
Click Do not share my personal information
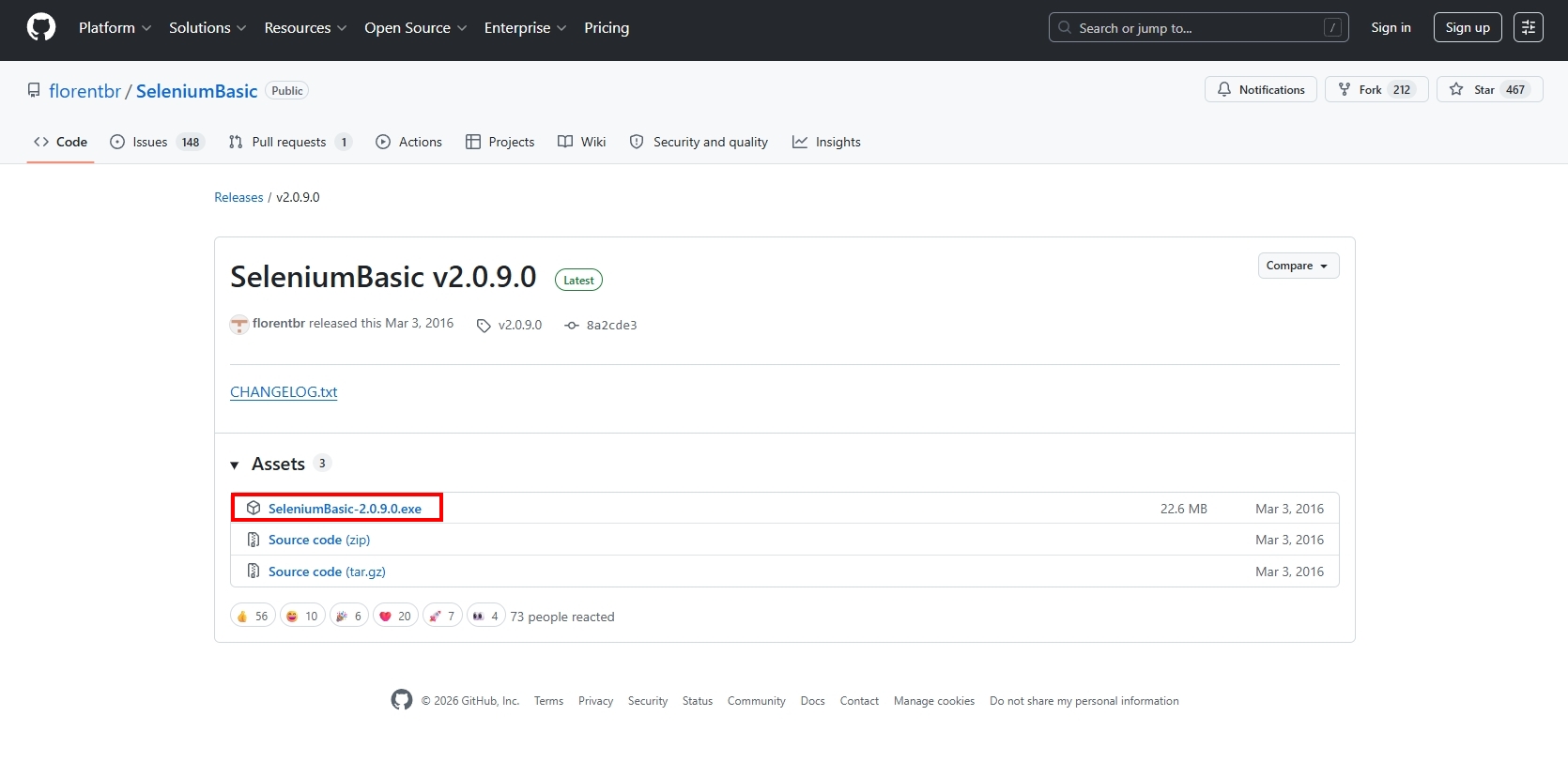click(x=1084, y=701)
